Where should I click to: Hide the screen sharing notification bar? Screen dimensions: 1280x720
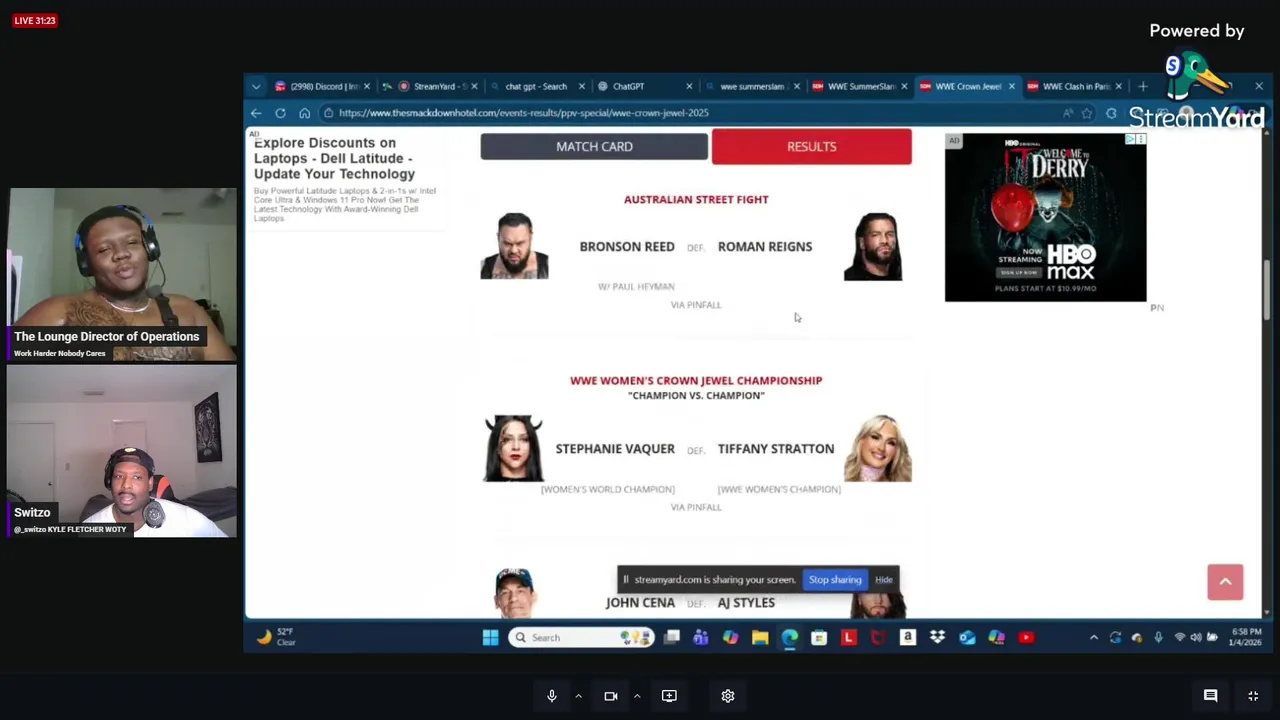click(884, 580)
